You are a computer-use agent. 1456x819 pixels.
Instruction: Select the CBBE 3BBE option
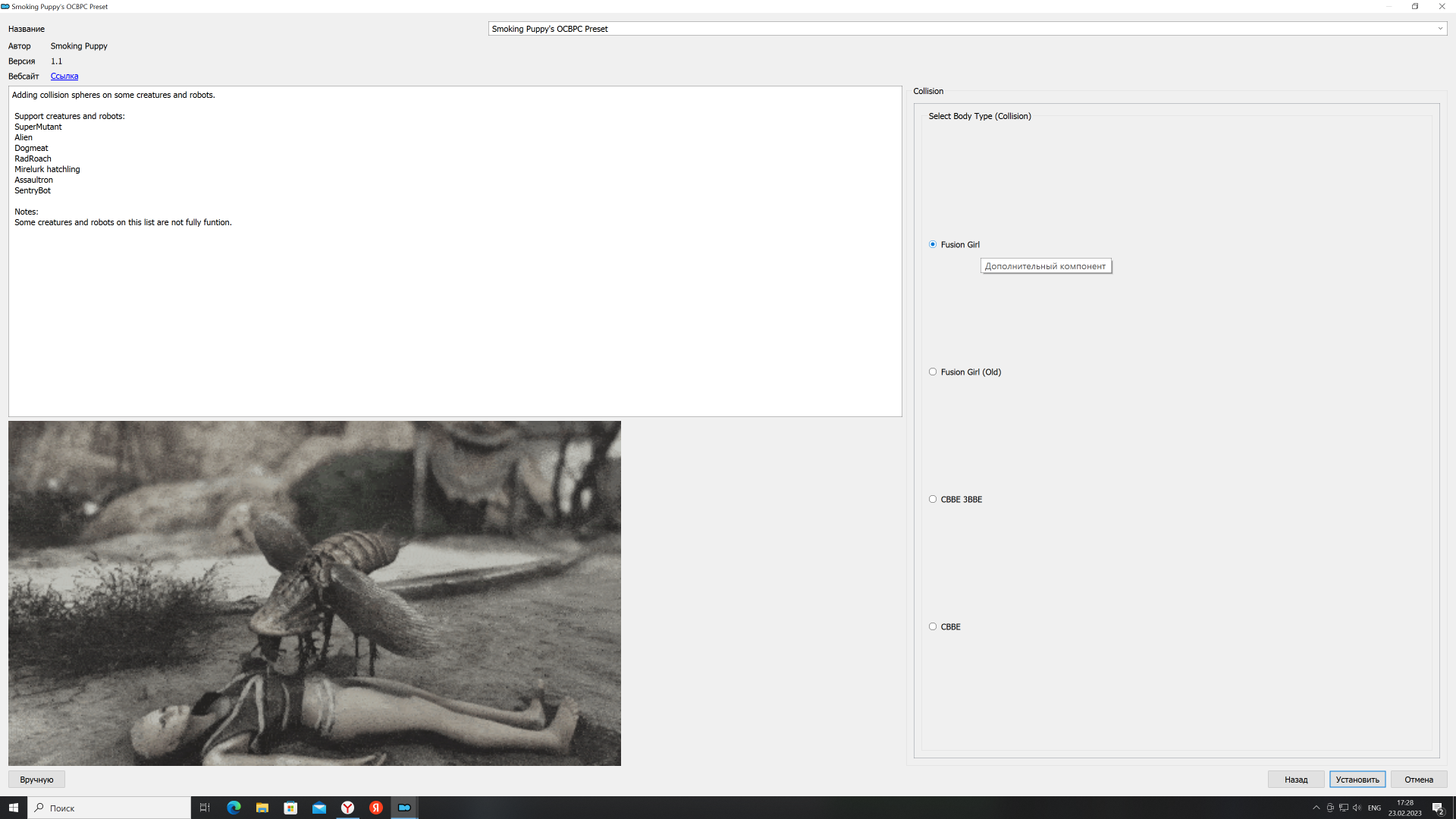tap(933, 499)
